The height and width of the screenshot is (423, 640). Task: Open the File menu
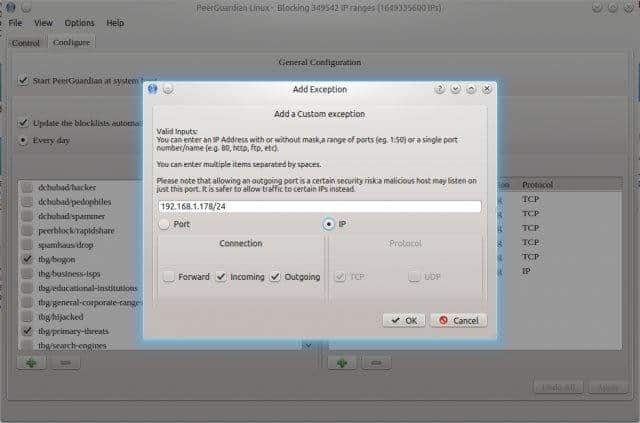pyautogui.click(x=15, y=23)
